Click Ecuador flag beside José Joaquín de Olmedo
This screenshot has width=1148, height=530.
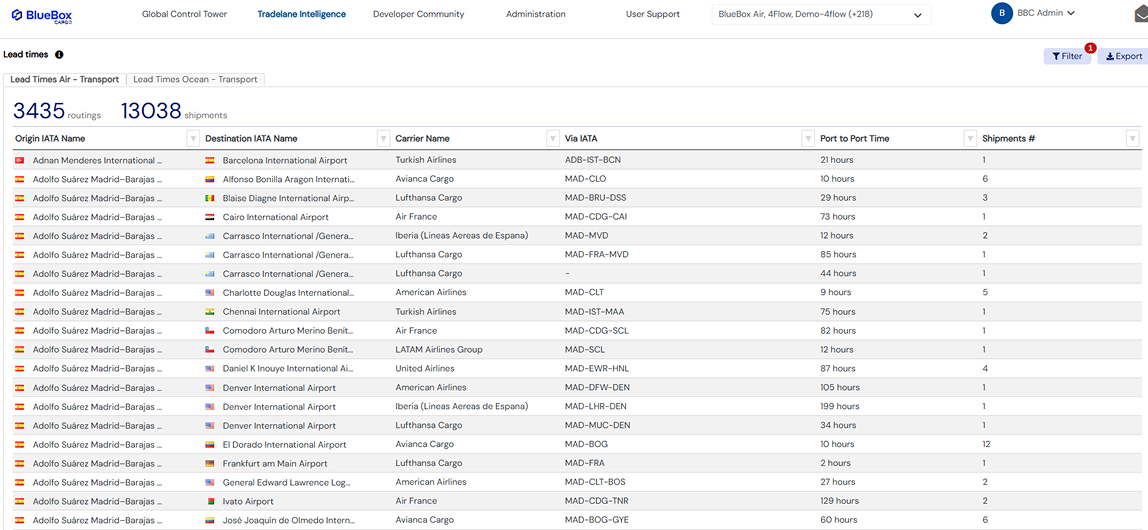209,520
